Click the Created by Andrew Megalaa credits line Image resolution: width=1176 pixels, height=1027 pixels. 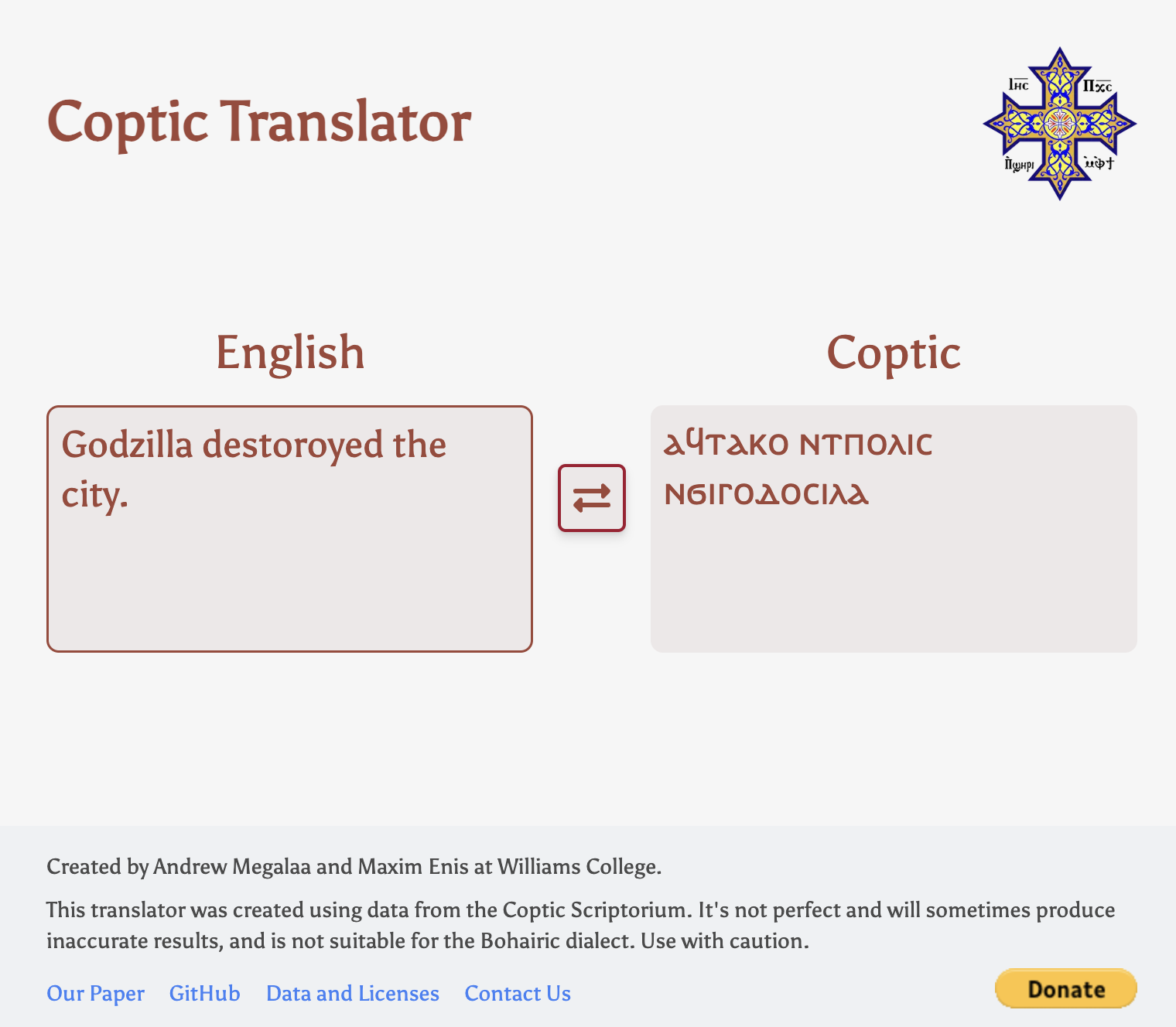click(354, 867)
